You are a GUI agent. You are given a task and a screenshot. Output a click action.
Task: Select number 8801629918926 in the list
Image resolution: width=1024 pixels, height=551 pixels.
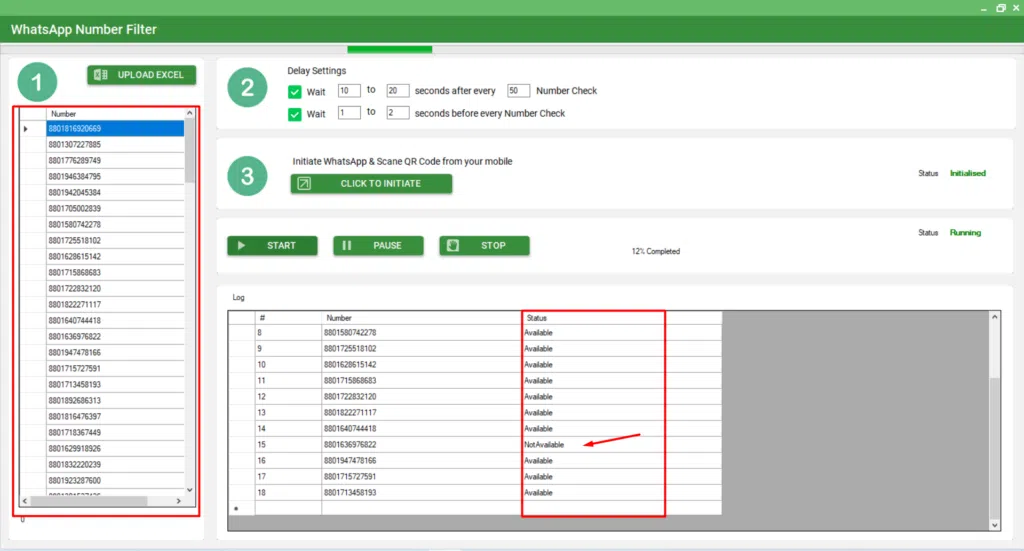coord(115,449)
